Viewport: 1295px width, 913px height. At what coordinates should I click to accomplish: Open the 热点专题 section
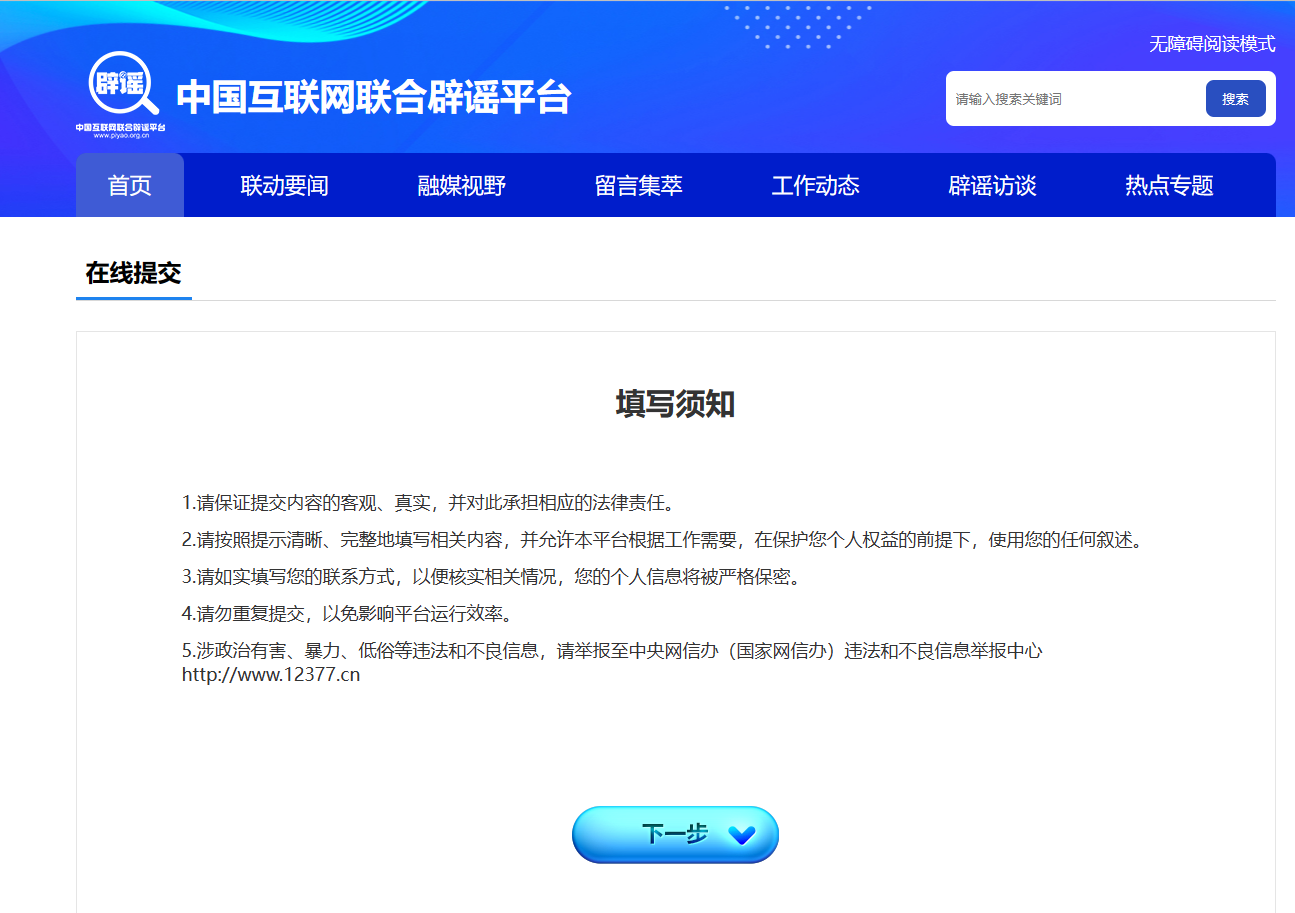[1167, 185]
